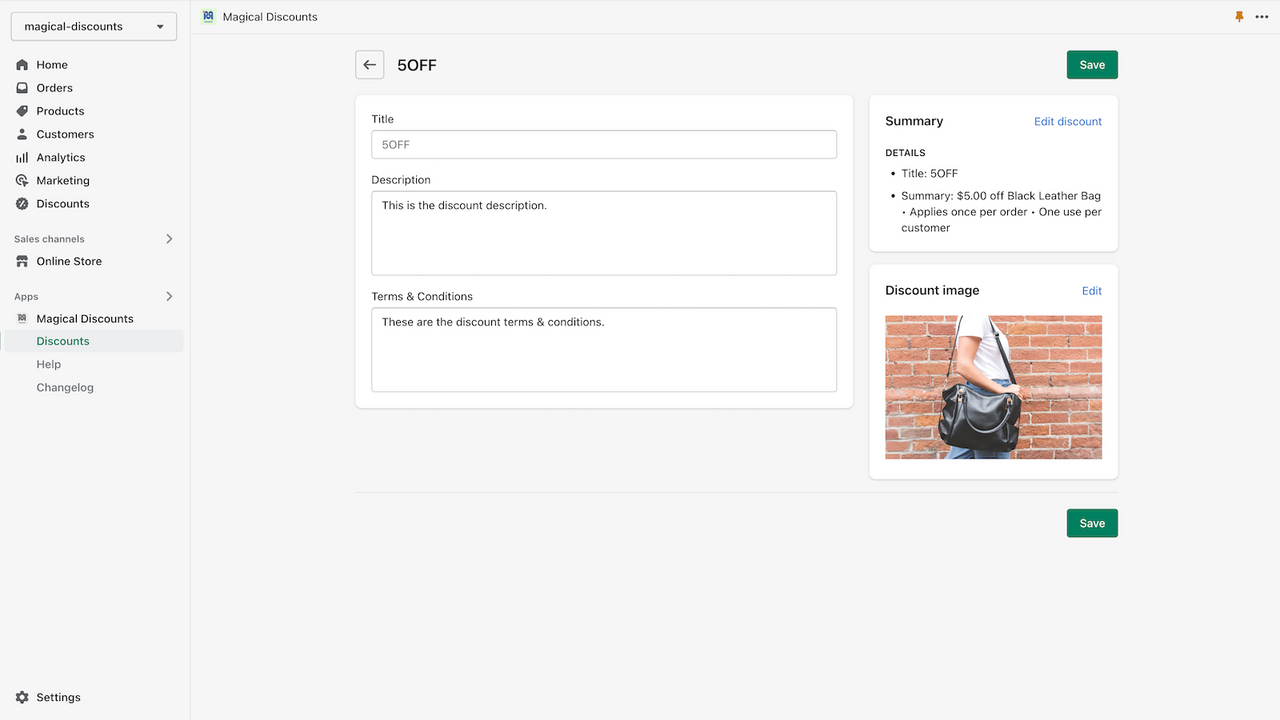
Task: Click the Marketing target icon
Action: 22,180
